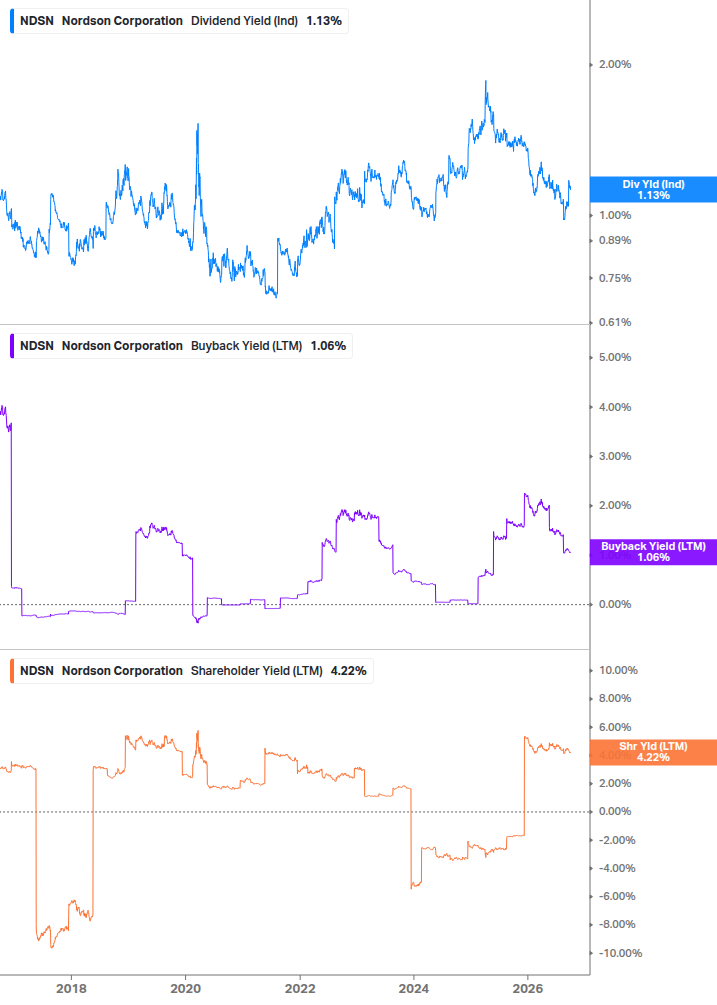Viewport: 717px width, 1005px height.
Task: Click the 0.61% tick on dividend yield axis
Action: (615, 322)
